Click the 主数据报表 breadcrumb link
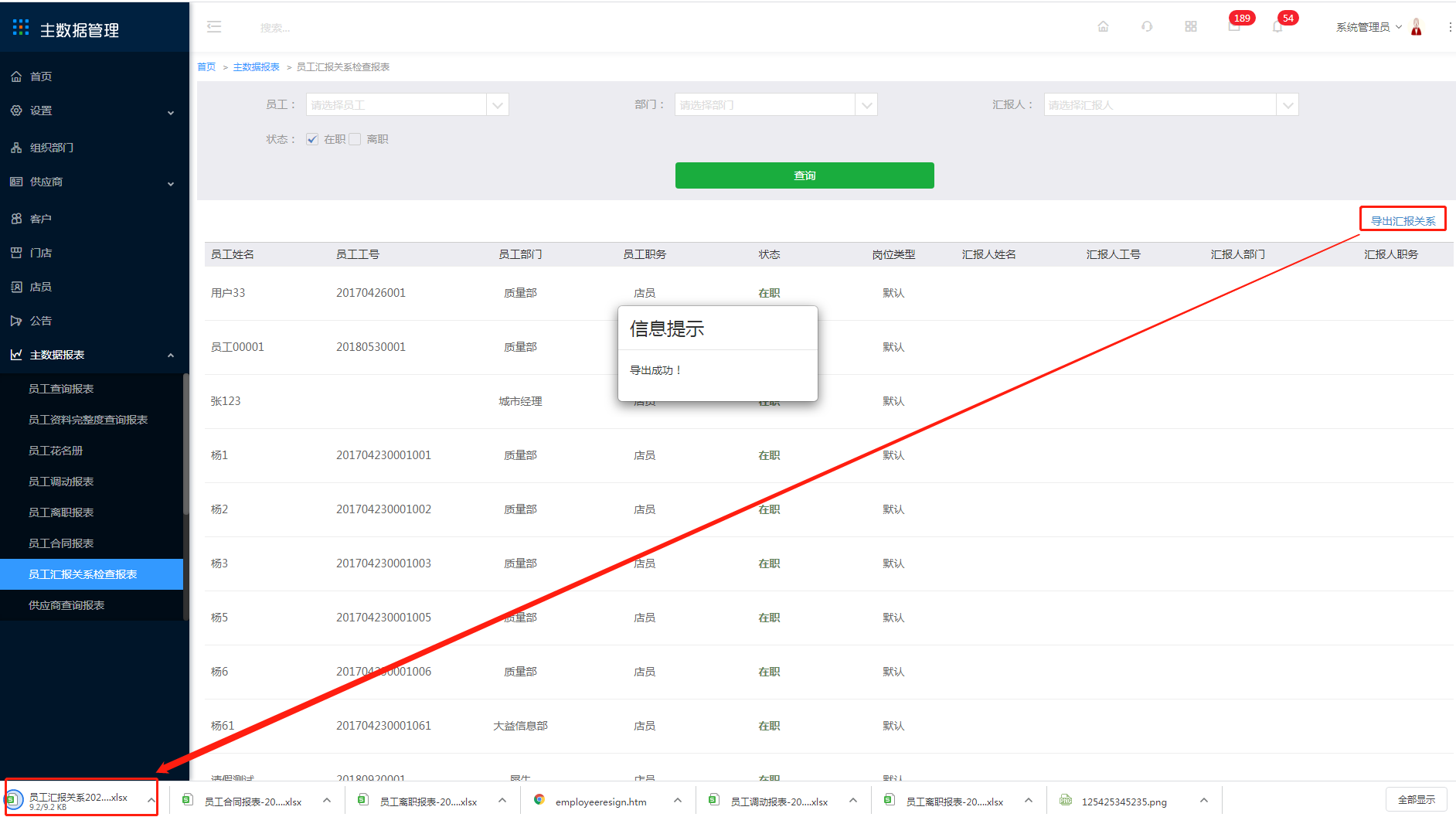 256,67
